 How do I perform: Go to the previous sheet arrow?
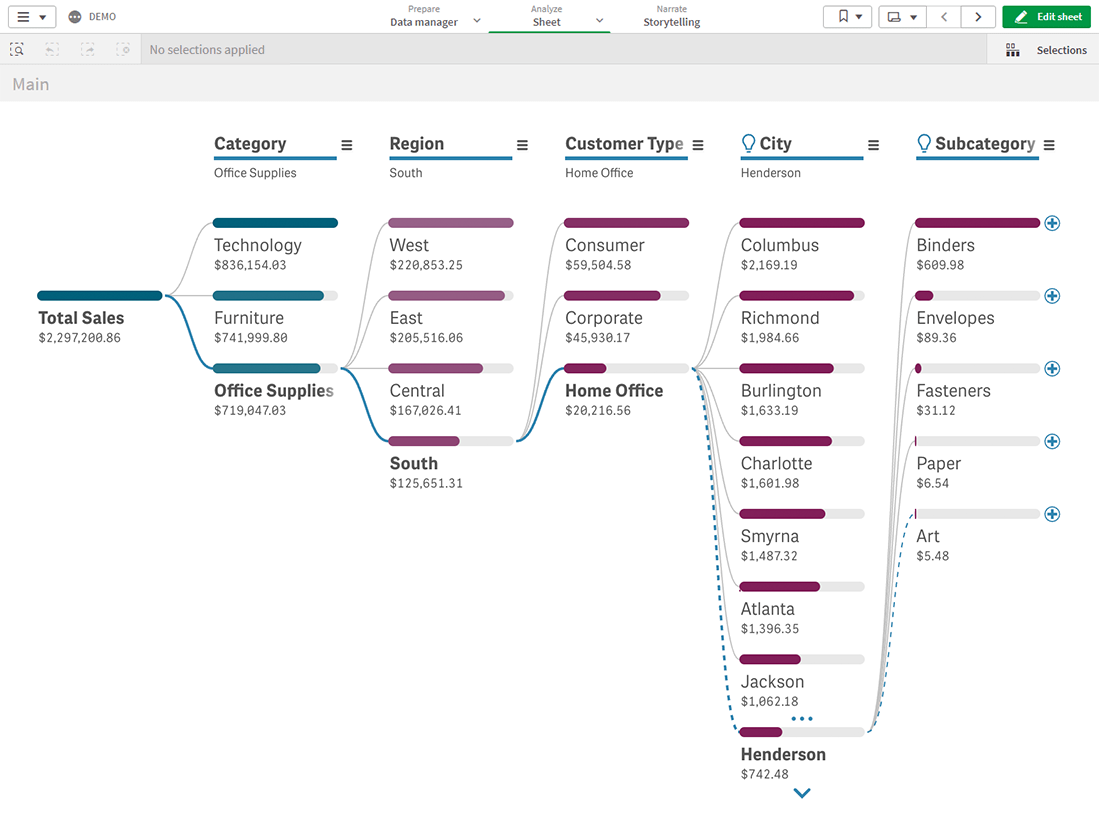coord(943,17)
